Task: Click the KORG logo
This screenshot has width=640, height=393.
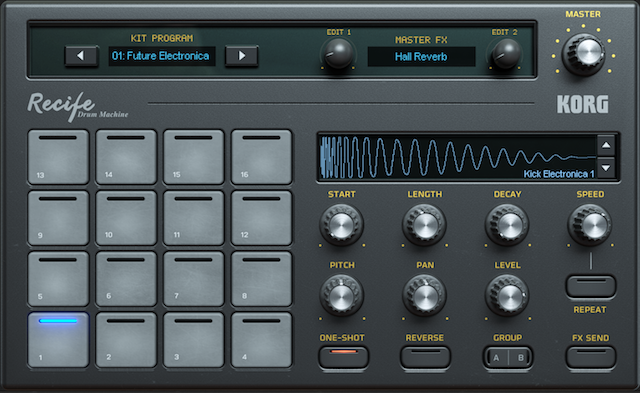Action: [582, 104]
